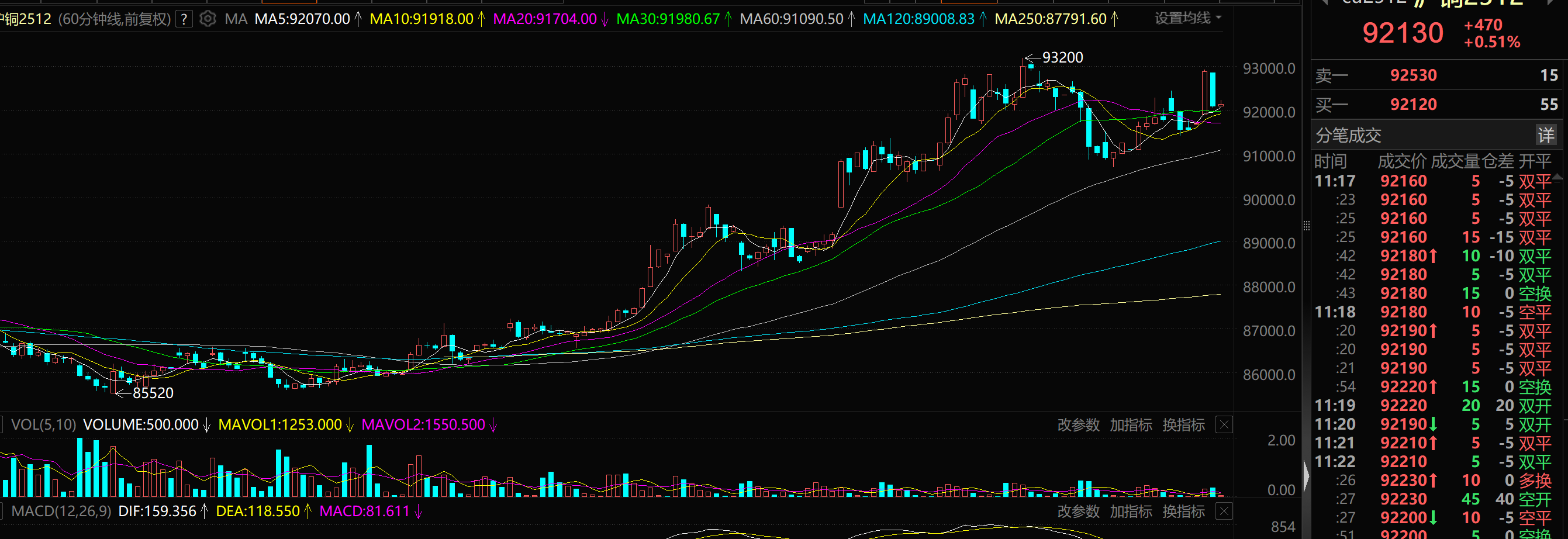Click the 93200 high price marker
Viewport: 1568px width, 539px height.
1062,57
